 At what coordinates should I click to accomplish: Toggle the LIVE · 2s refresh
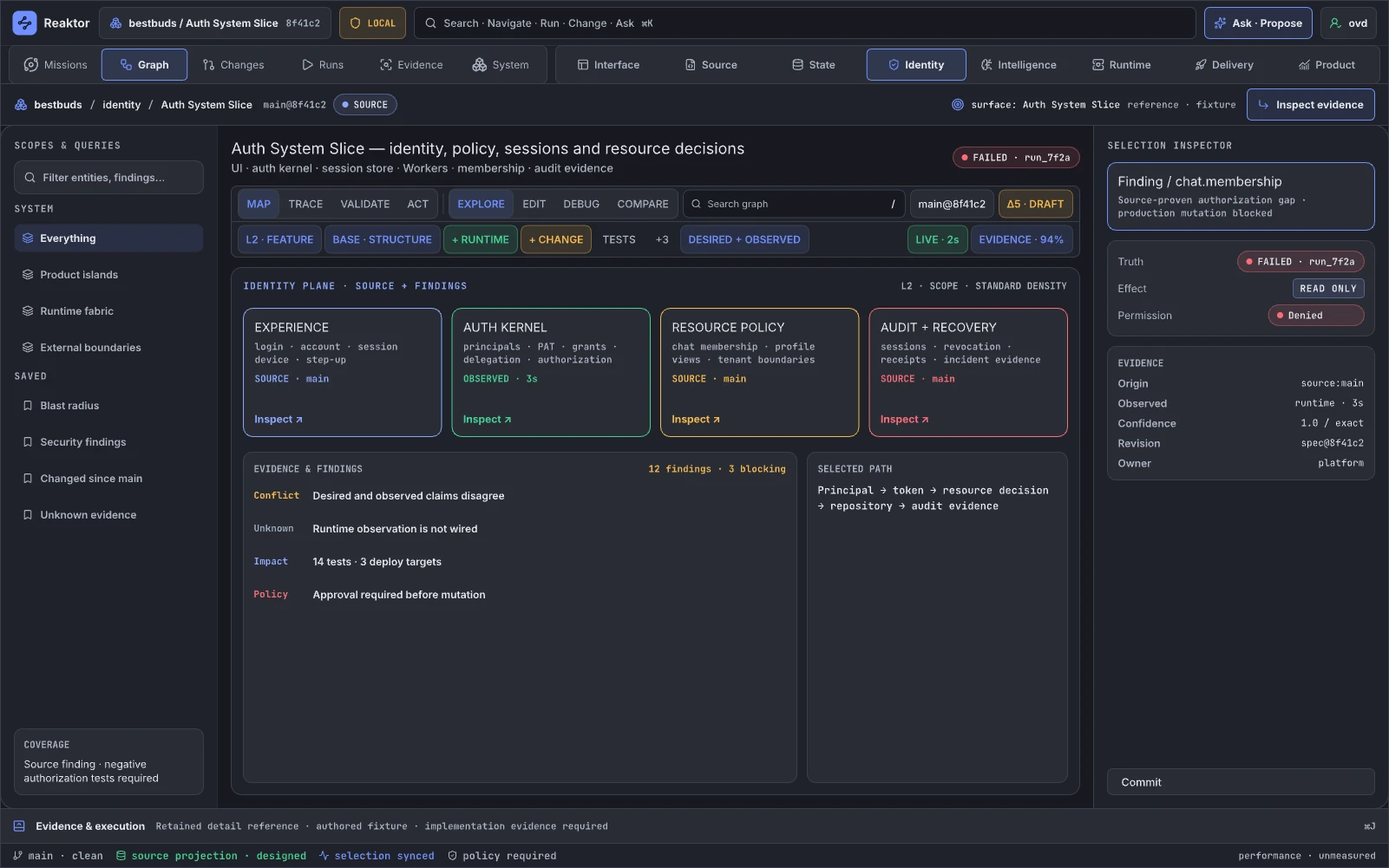point(937,240)
